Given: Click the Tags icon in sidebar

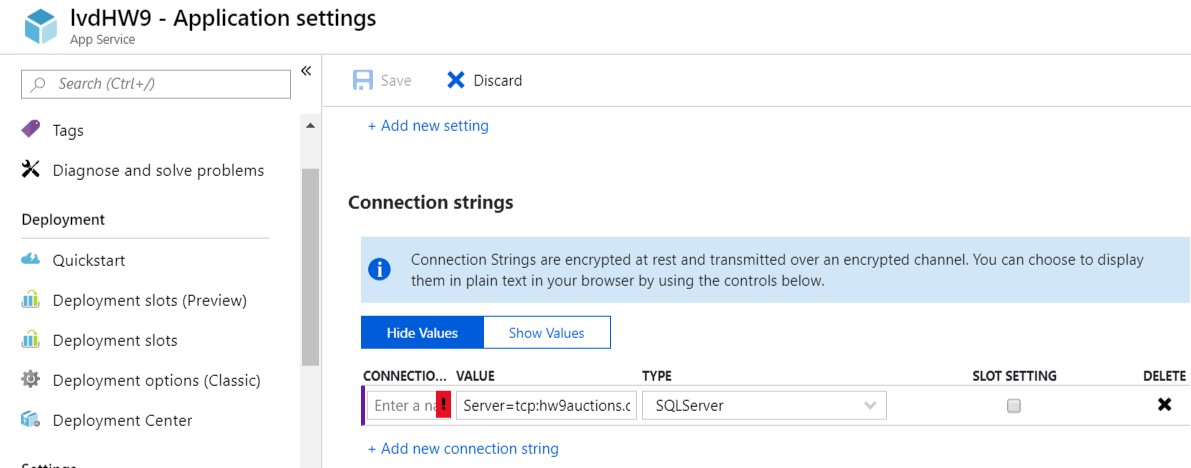Looking at the screenshot, I should click(x=31, y=130).
